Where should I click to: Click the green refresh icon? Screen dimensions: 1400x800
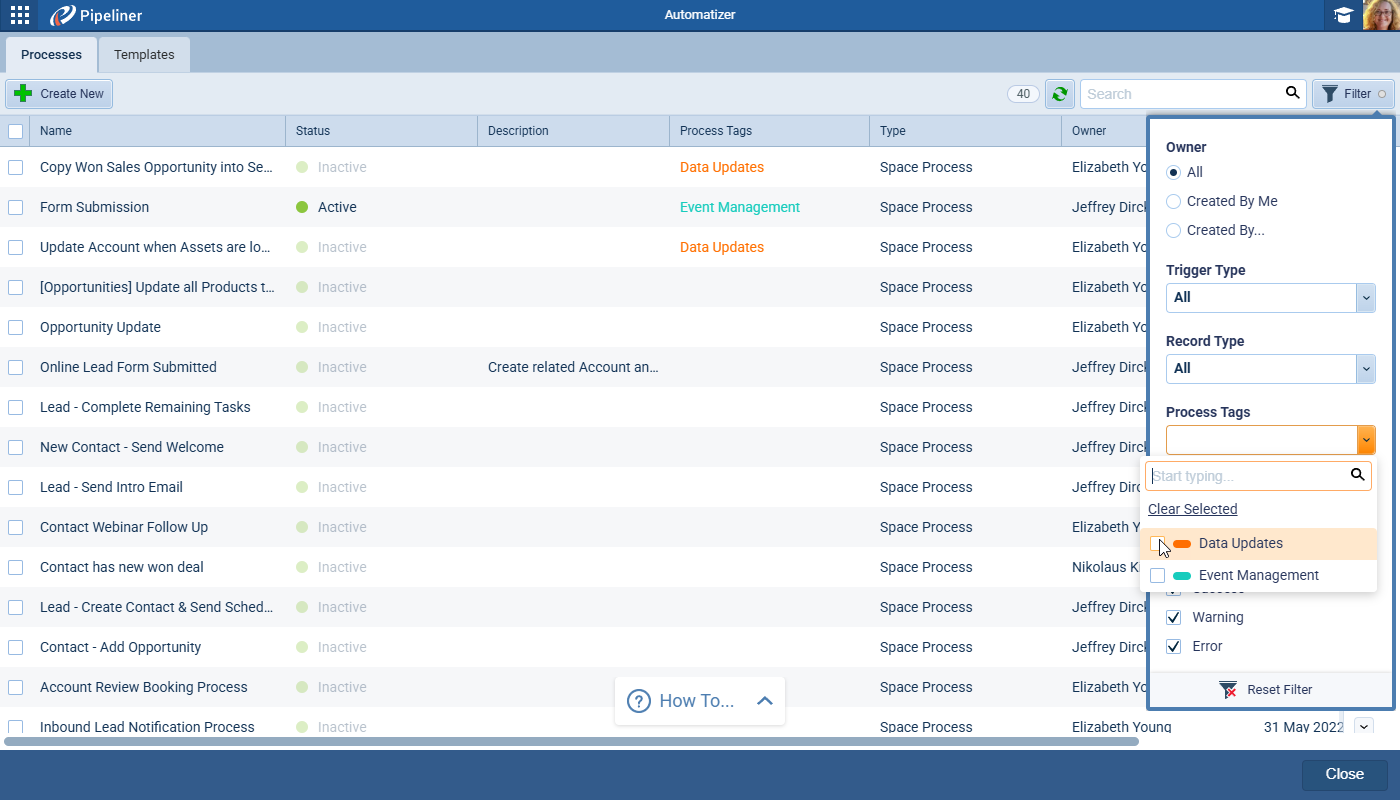click(1059, 94)
